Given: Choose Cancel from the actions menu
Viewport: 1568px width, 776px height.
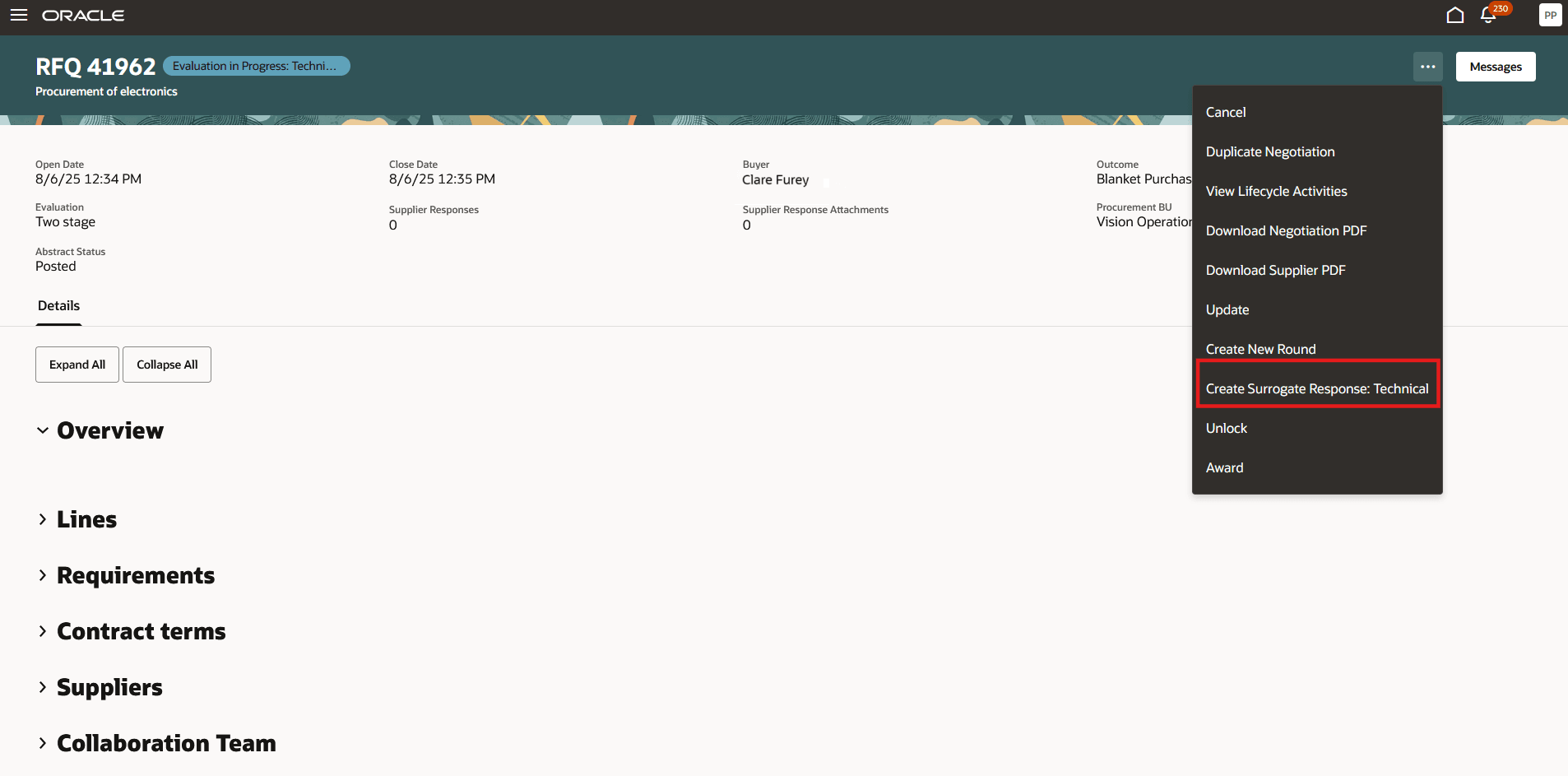Looking at the screenshot, I should click(1316, 112).
